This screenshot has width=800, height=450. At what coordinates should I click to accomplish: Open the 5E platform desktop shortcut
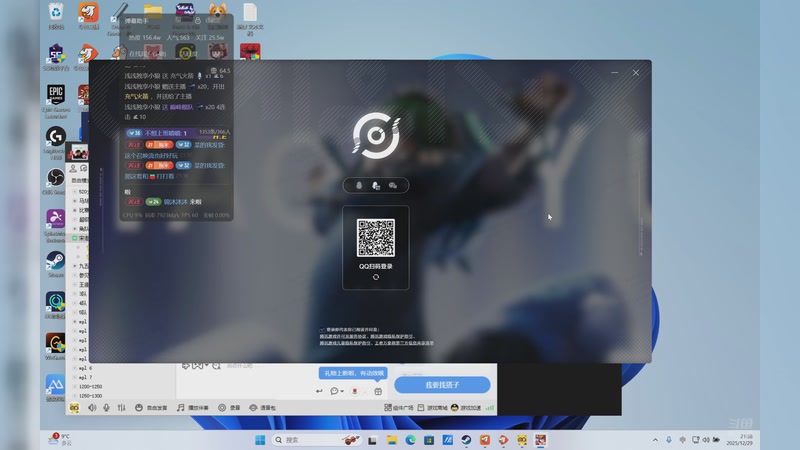(56, 57)
